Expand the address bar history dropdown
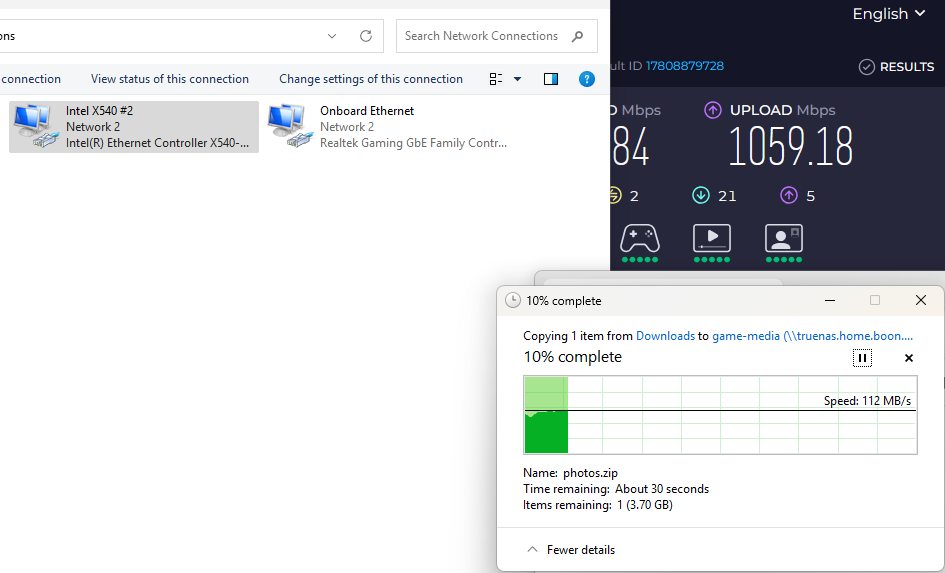 333,36
